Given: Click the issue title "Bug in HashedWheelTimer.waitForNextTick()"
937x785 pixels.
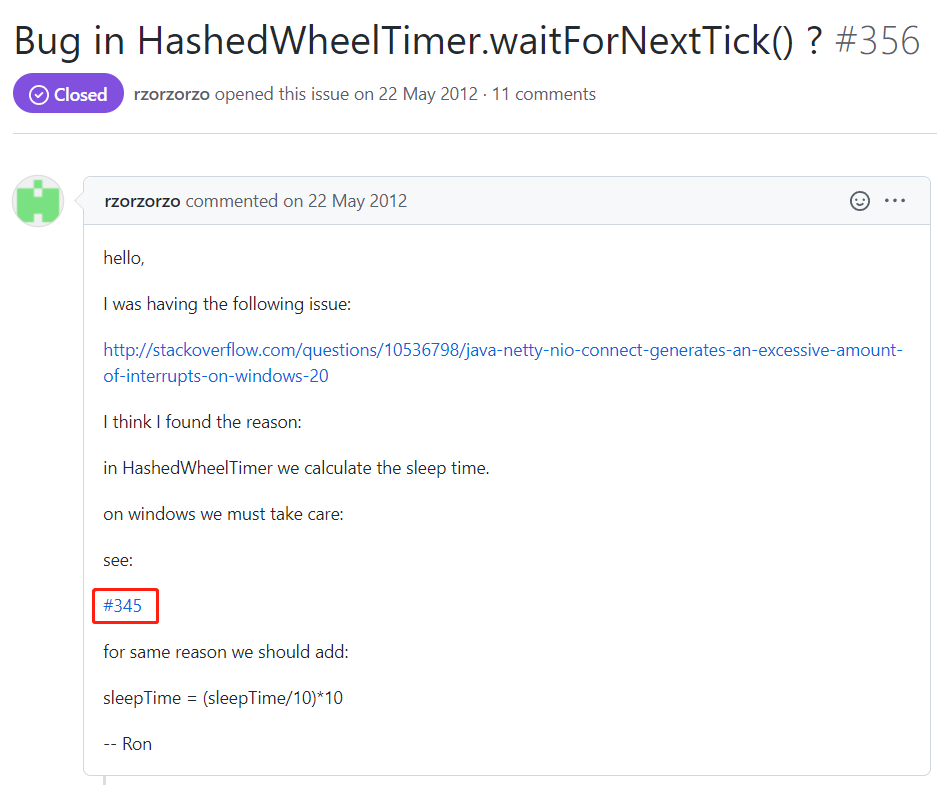Looking at the screenshot, I should pyautogui.click(x=408, y=41).
